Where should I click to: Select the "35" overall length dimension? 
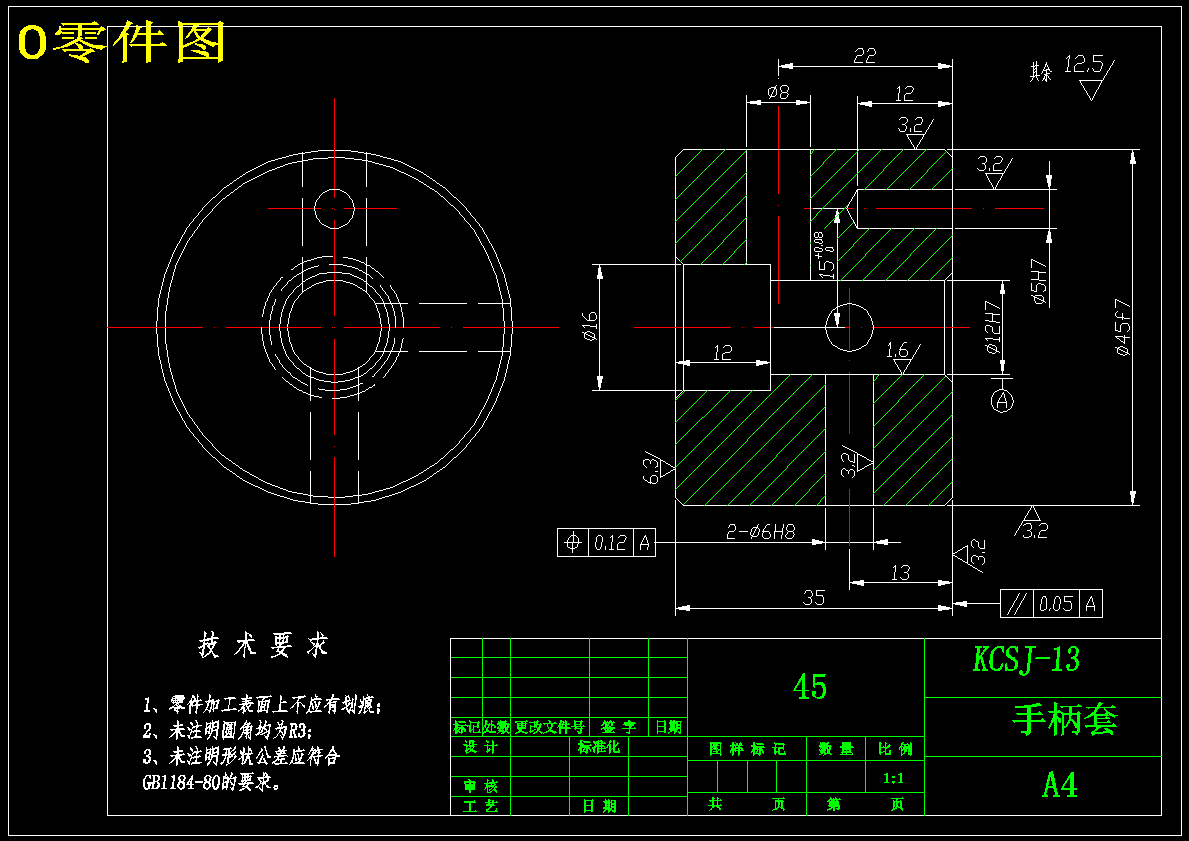tap(813, 598)
